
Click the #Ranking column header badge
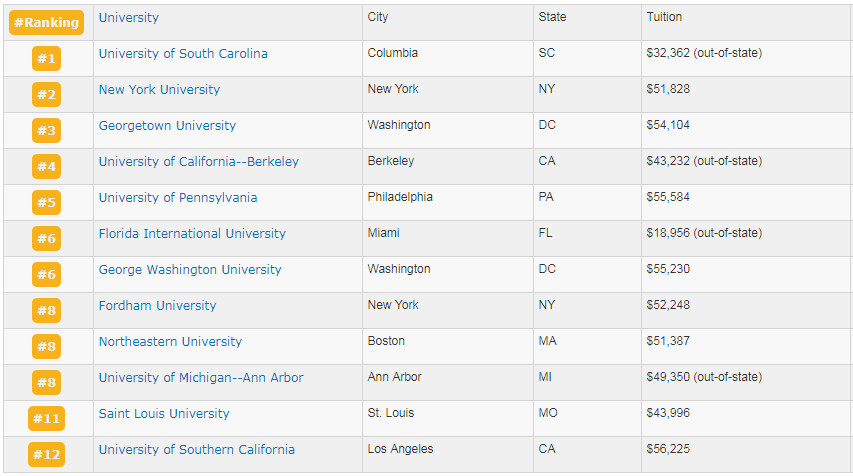pyautogui.click(x=46, y=23)
